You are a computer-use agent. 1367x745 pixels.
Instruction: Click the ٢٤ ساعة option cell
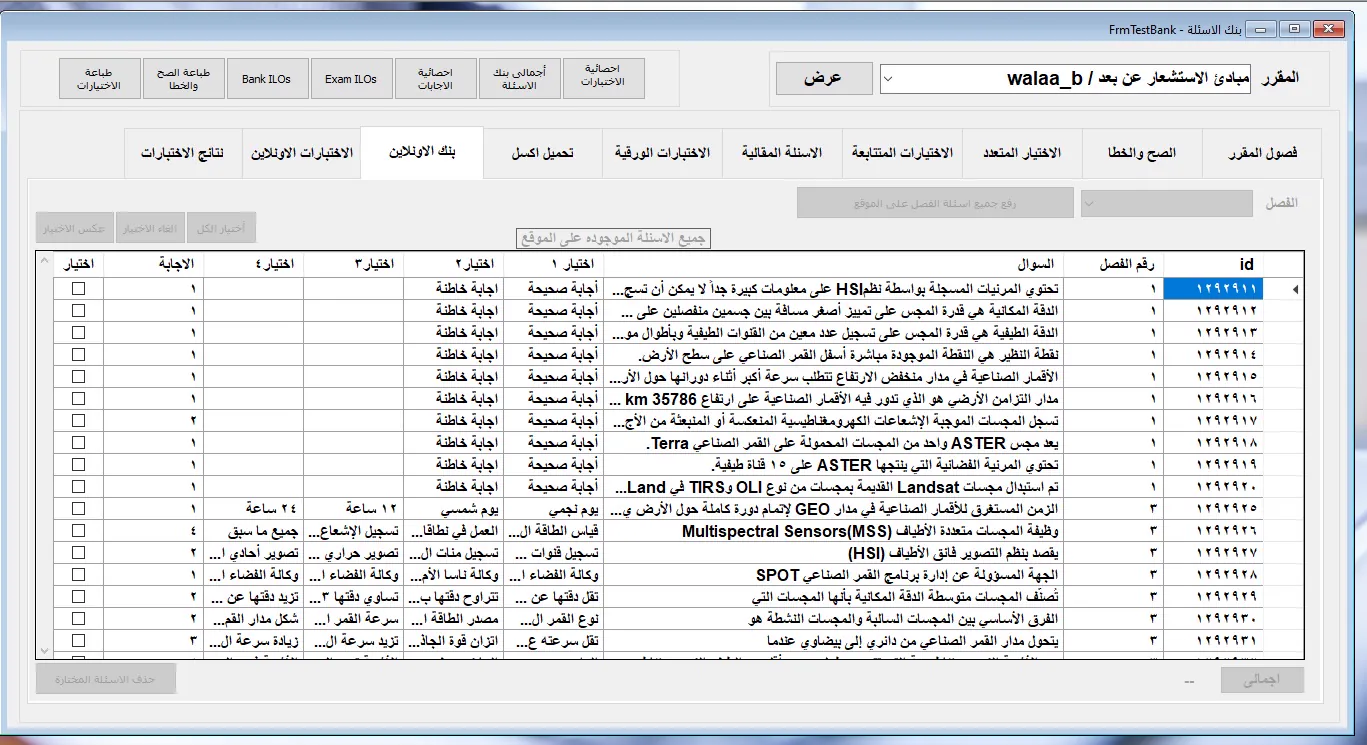pyautogui.click(x=254, y=508)
